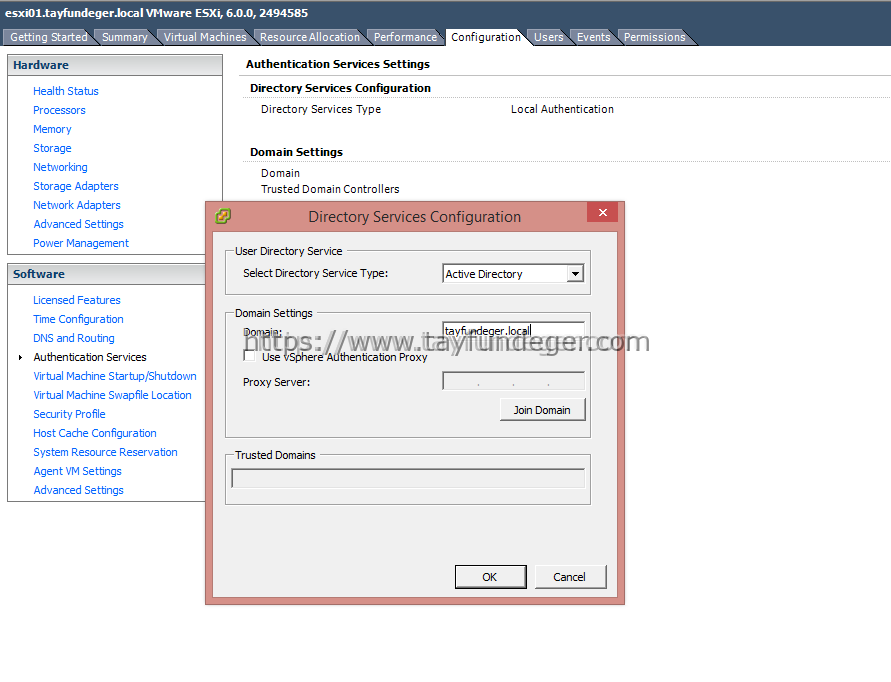891x682 pixels.
Task: Open the Users tab
Action: tap(548, 37)
